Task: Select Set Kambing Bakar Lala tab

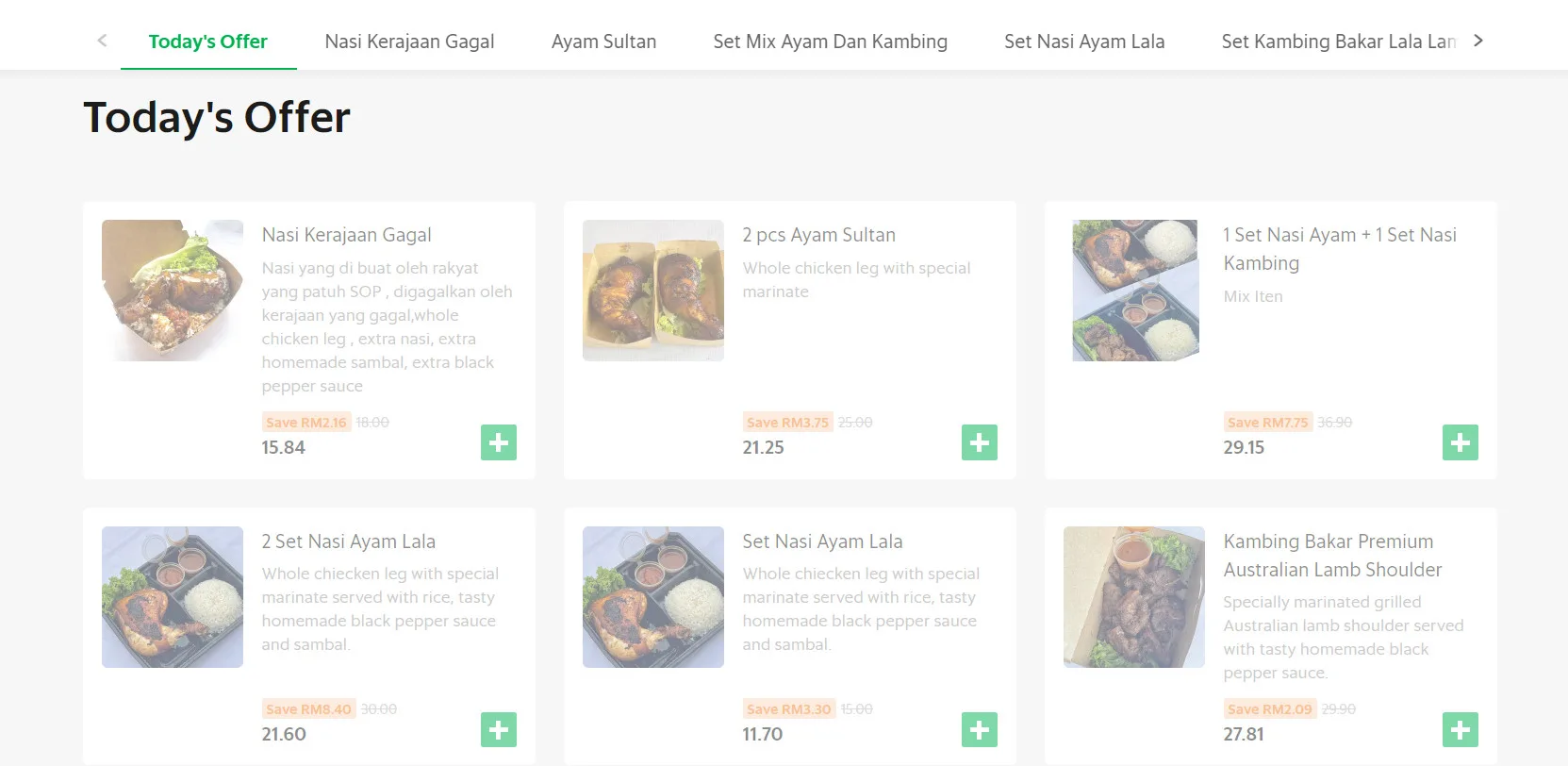Action: coord(1337,42)
